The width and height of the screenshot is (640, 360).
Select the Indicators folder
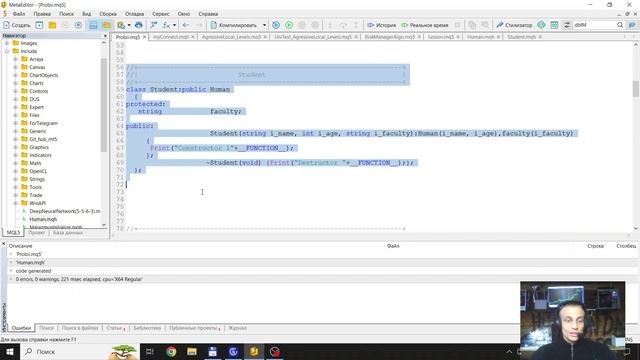(40, 155)
